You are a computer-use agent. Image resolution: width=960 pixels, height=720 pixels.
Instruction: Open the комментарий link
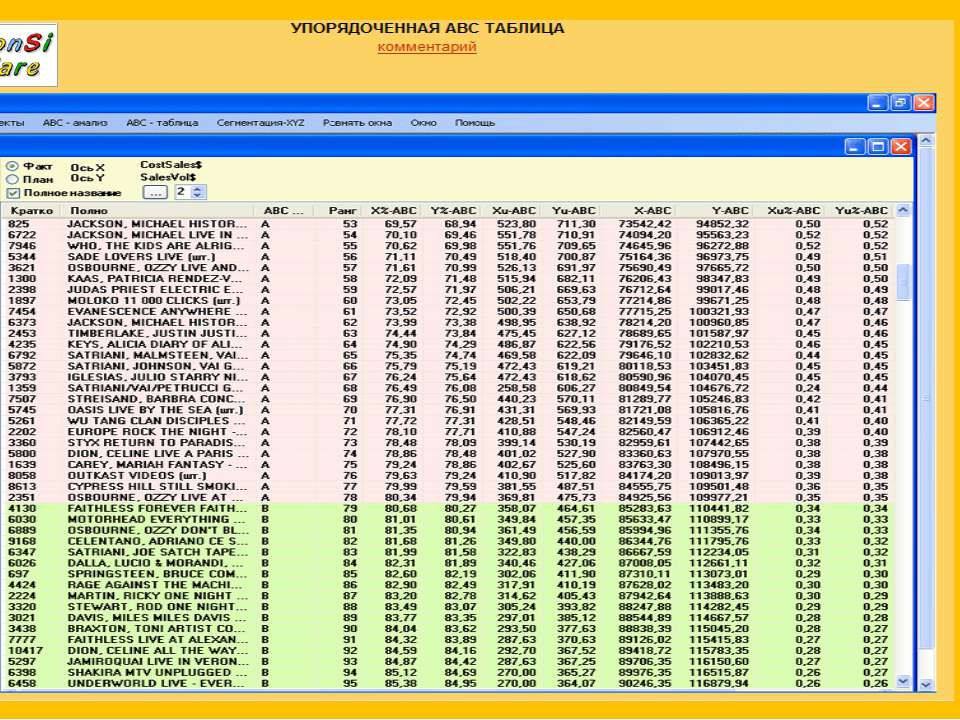pos(427,47)
